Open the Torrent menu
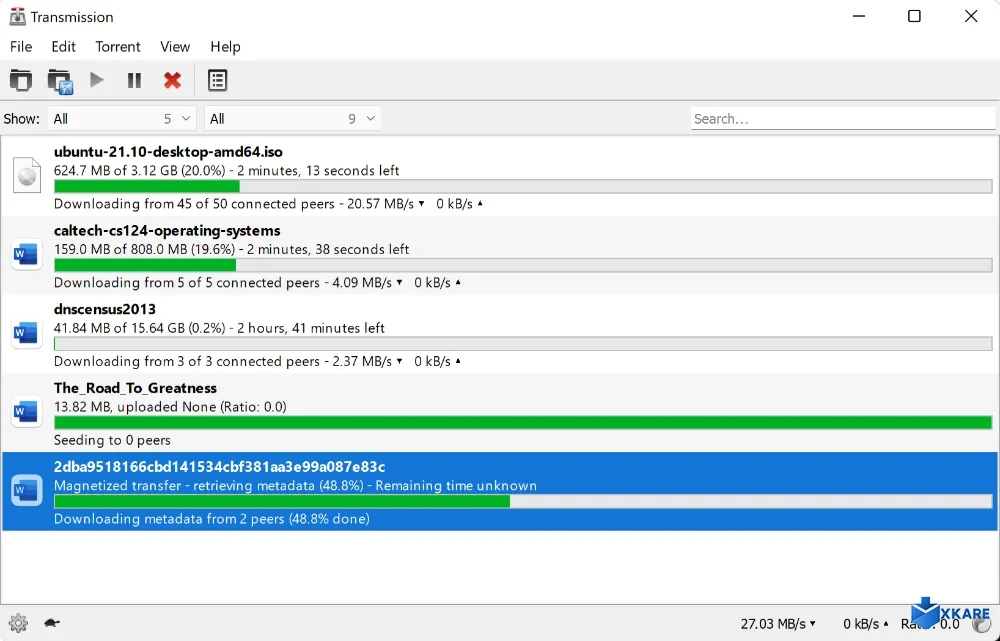This screenshot has height=641, width=1000. coord(118,47)
